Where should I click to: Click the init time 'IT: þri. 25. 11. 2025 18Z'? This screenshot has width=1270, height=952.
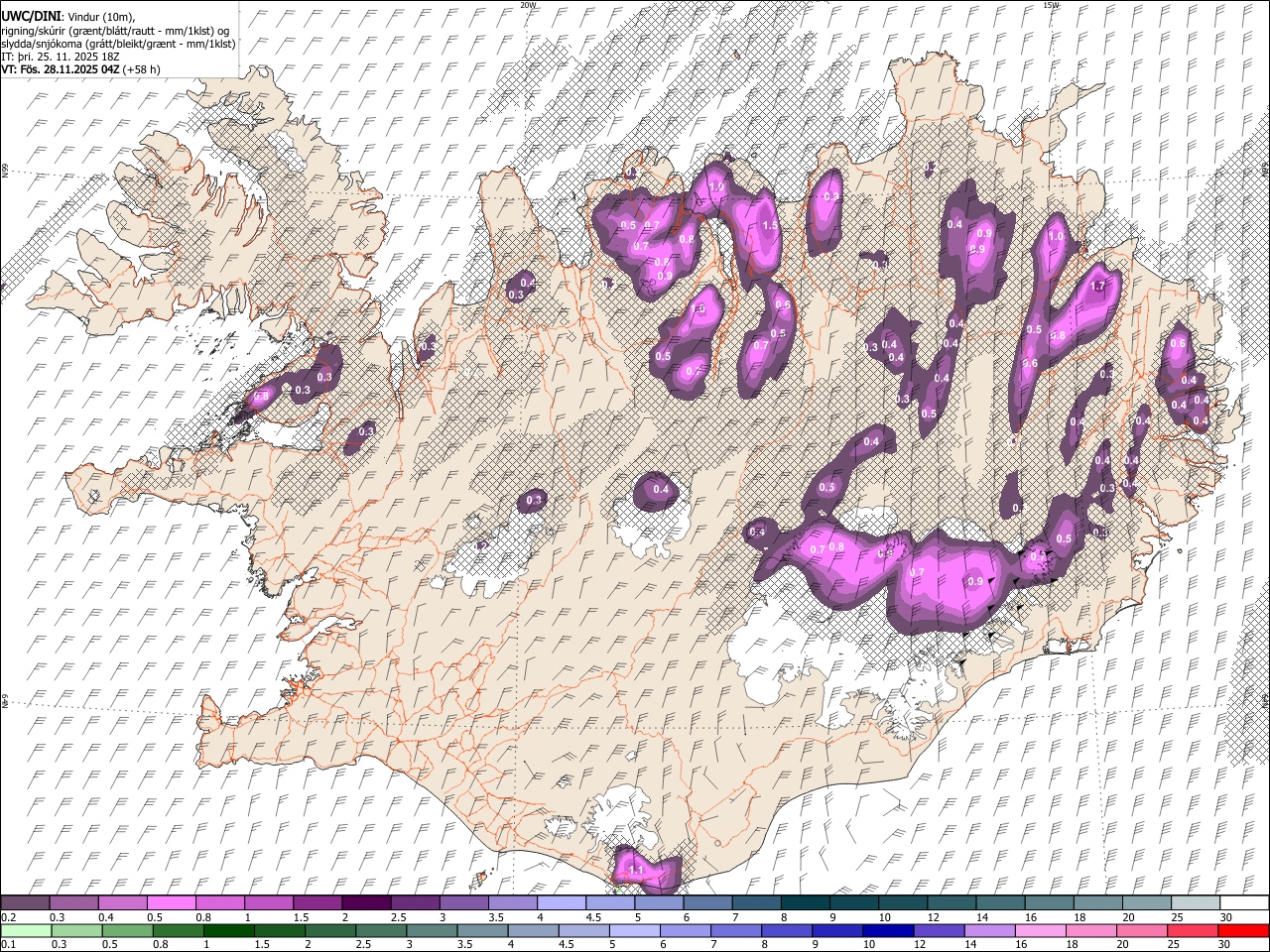(59, 57)
